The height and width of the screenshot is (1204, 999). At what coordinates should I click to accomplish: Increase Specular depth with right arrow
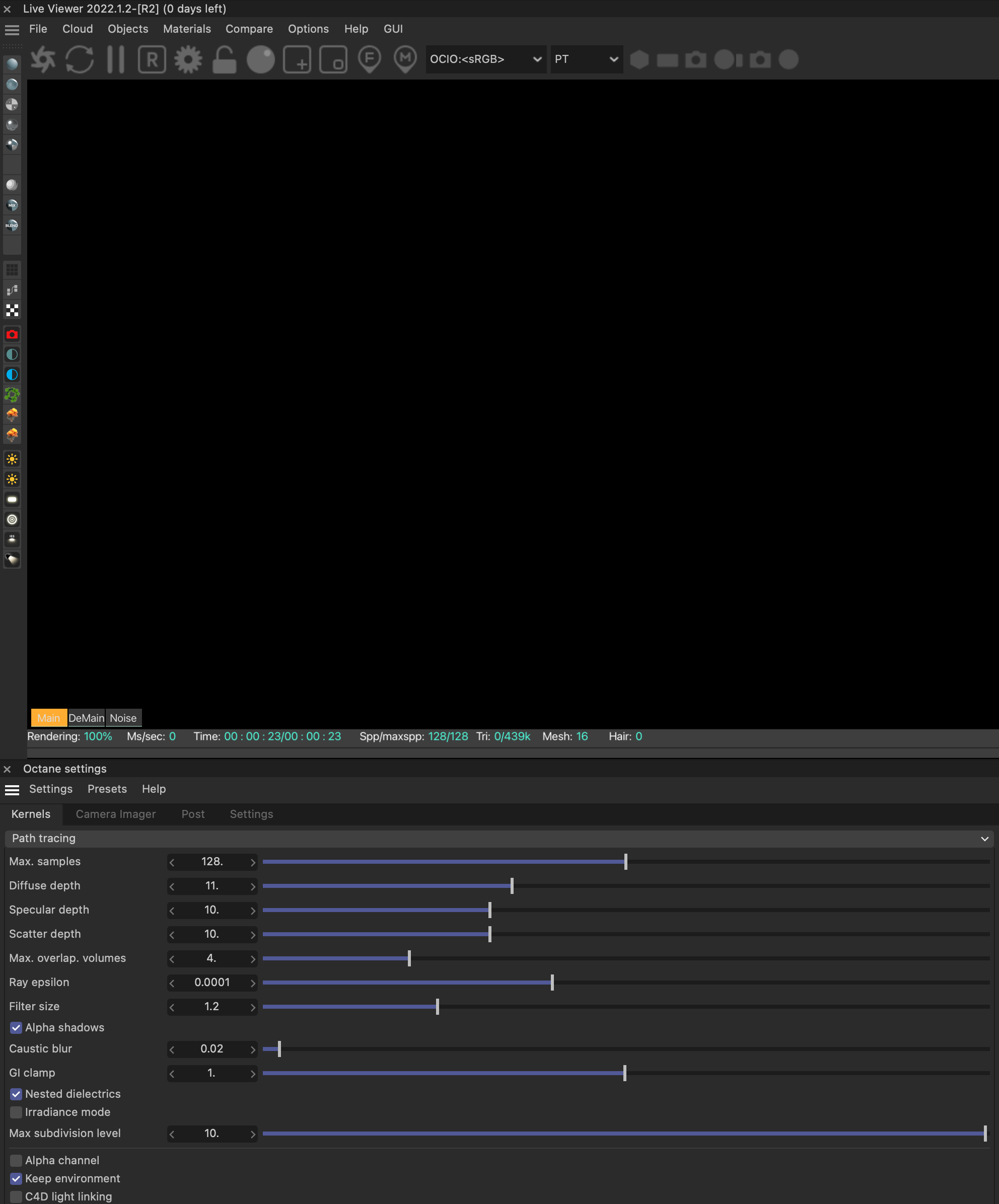point(252,910)
